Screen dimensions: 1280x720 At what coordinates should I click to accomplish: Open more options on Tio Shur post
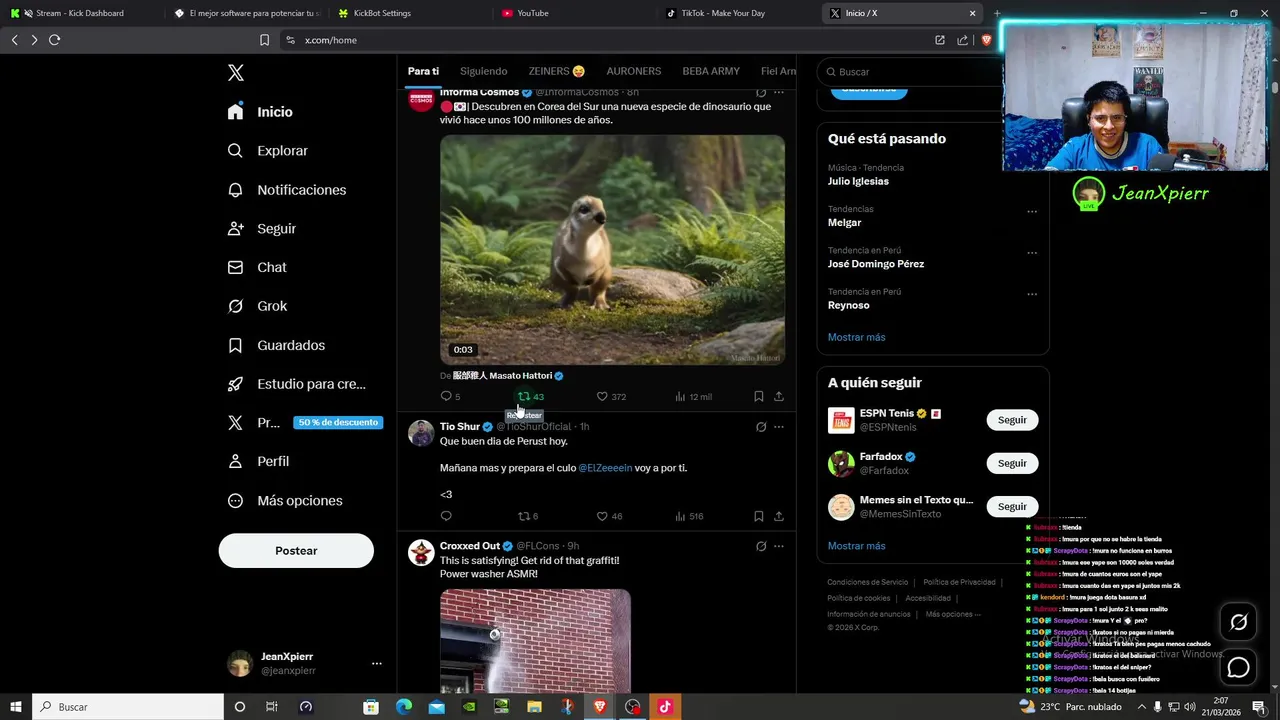[779, 427]
